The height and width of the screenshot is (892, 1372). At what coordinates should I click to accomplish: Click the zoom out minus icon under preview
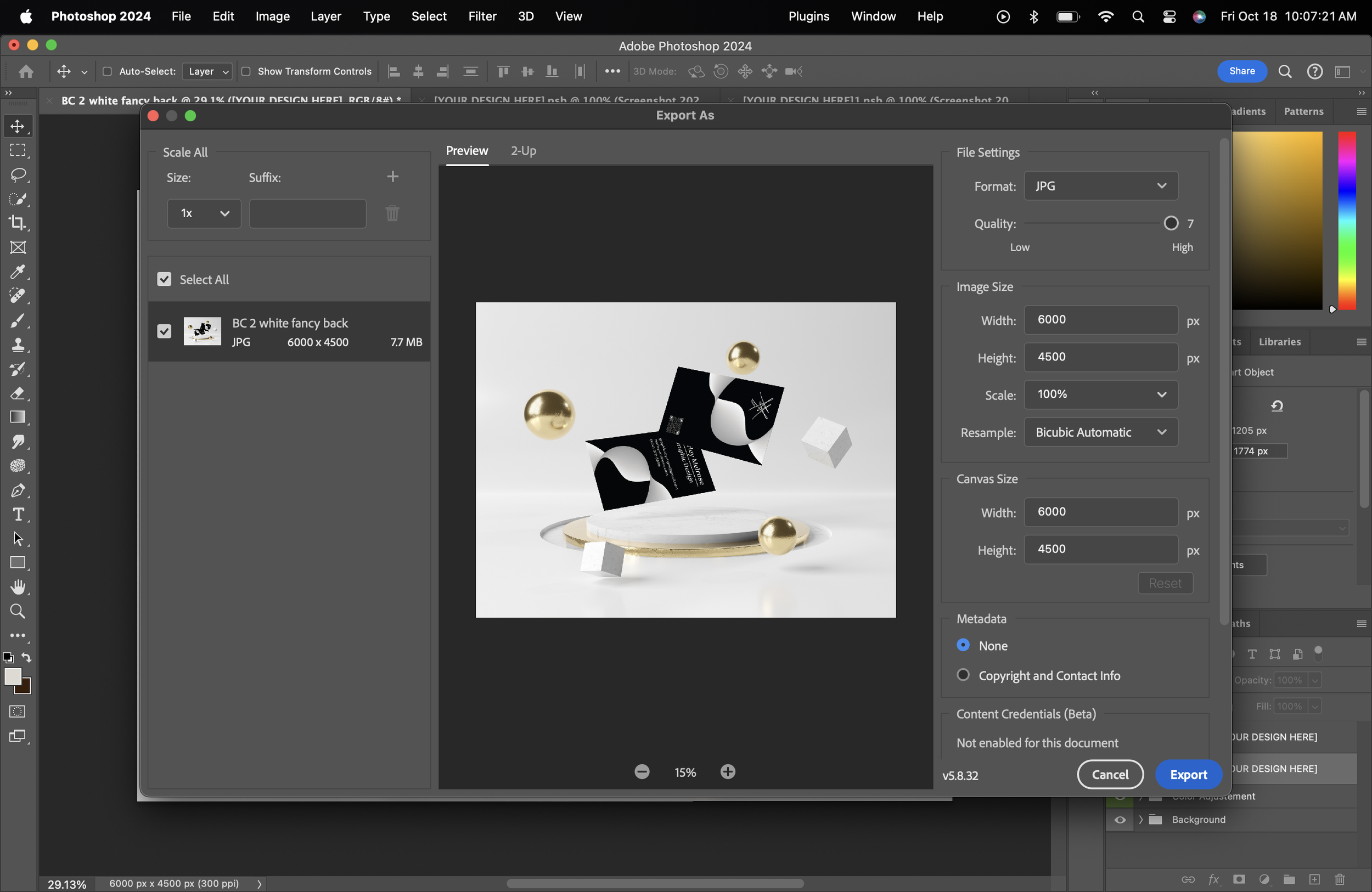coord(642,771)
